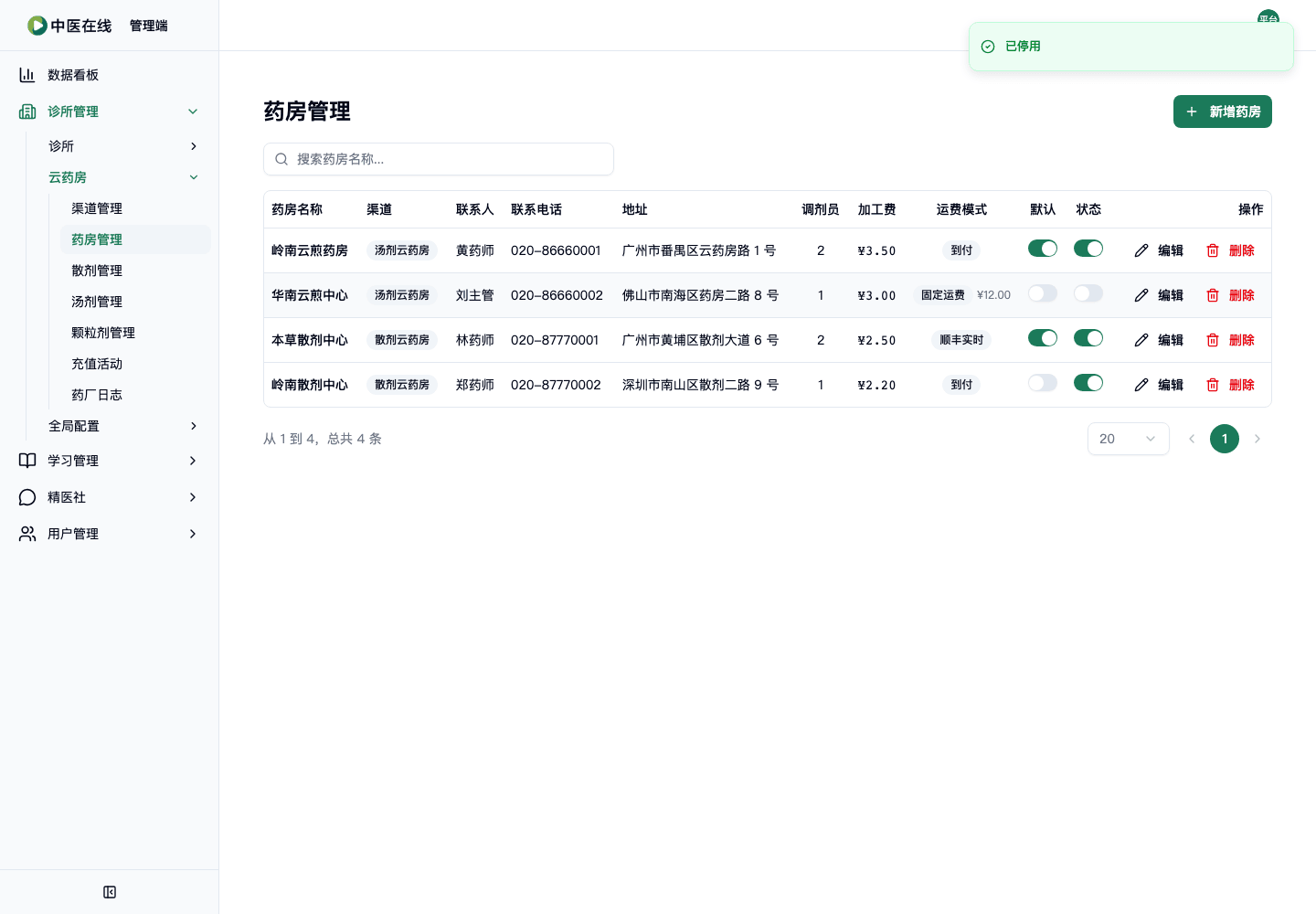Go to previous page arrow
1316x914 pixels.
pos(1192,439)
